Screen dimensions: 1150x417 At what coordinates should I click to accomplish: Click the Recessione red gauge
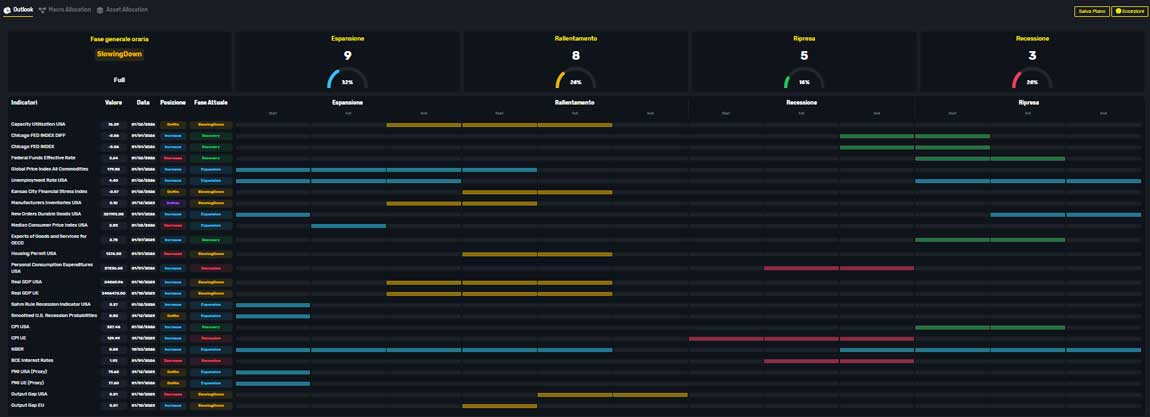(1032, 79)
